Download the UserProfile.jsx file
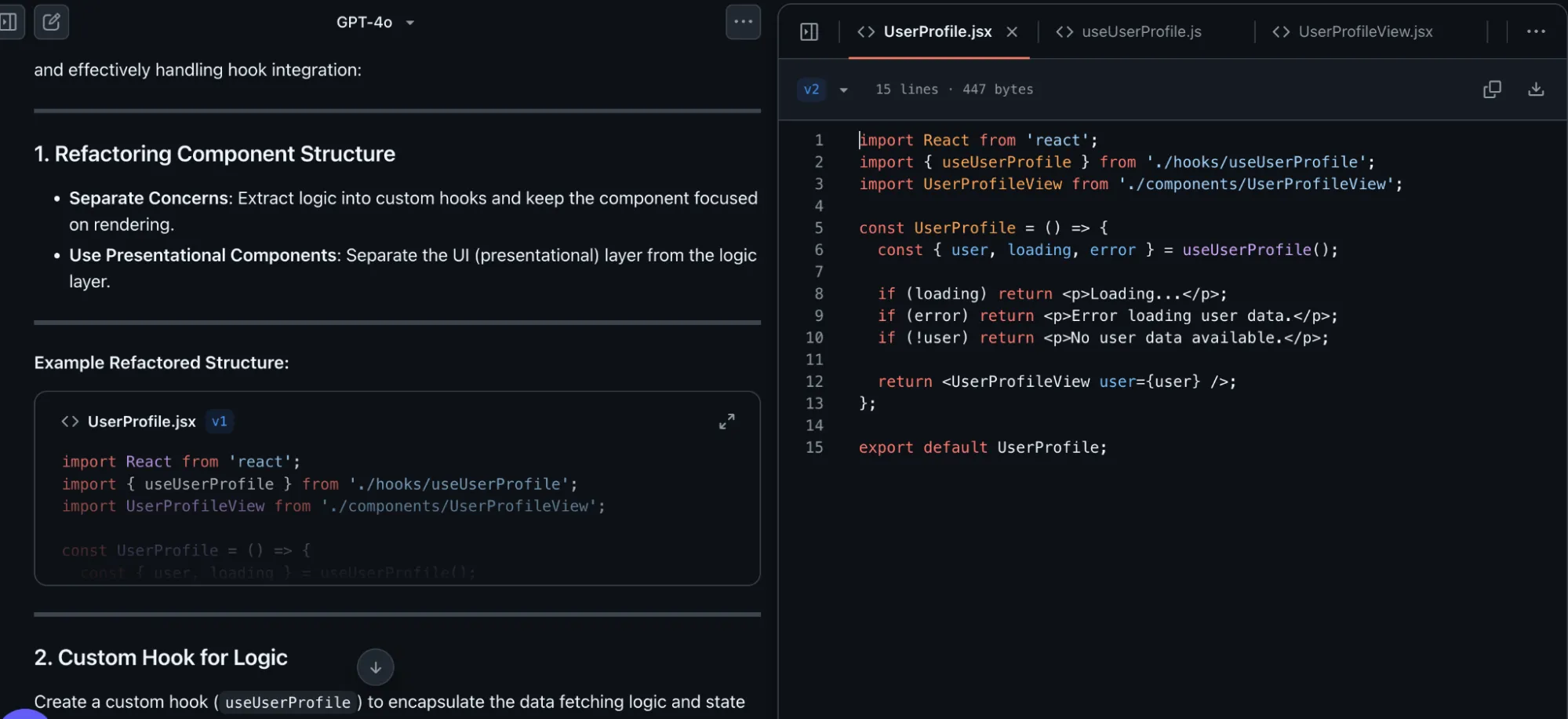Screen dimensions: 1568x719 (1536, 89)
